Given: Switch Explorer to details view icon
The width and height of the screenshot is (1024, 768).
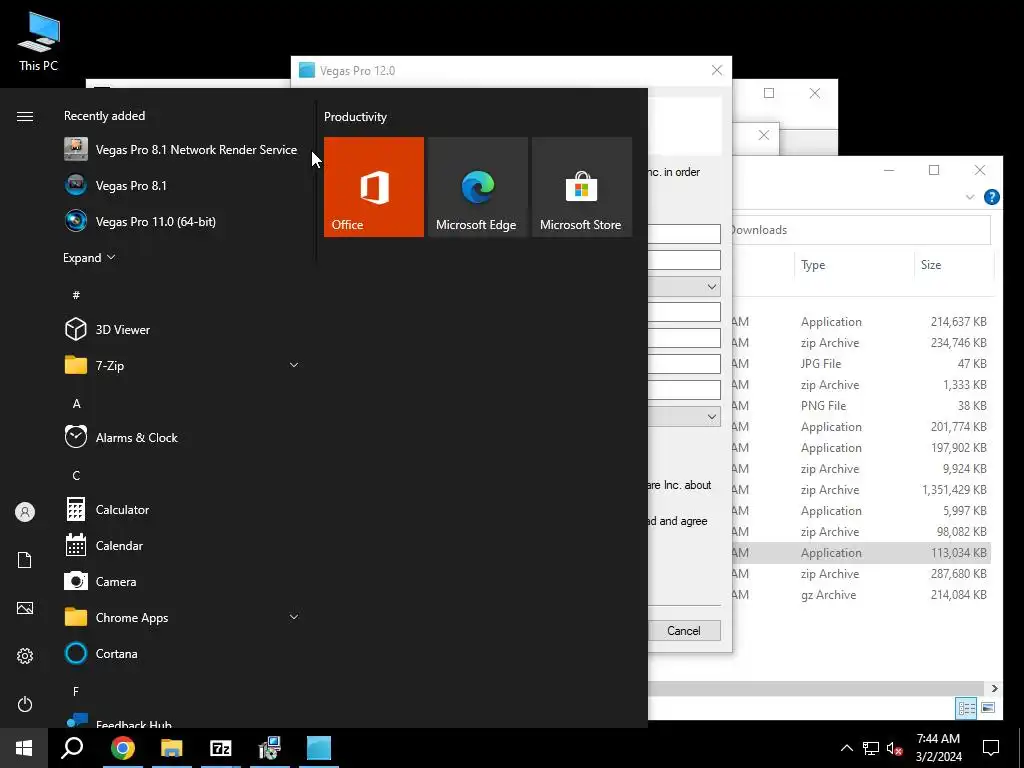Looking at the screenshot, I should [x=967, y=708].
